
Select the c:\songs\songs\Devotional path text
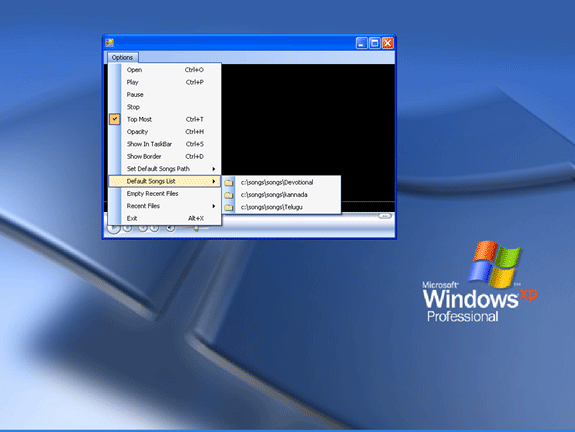point(277,182)
